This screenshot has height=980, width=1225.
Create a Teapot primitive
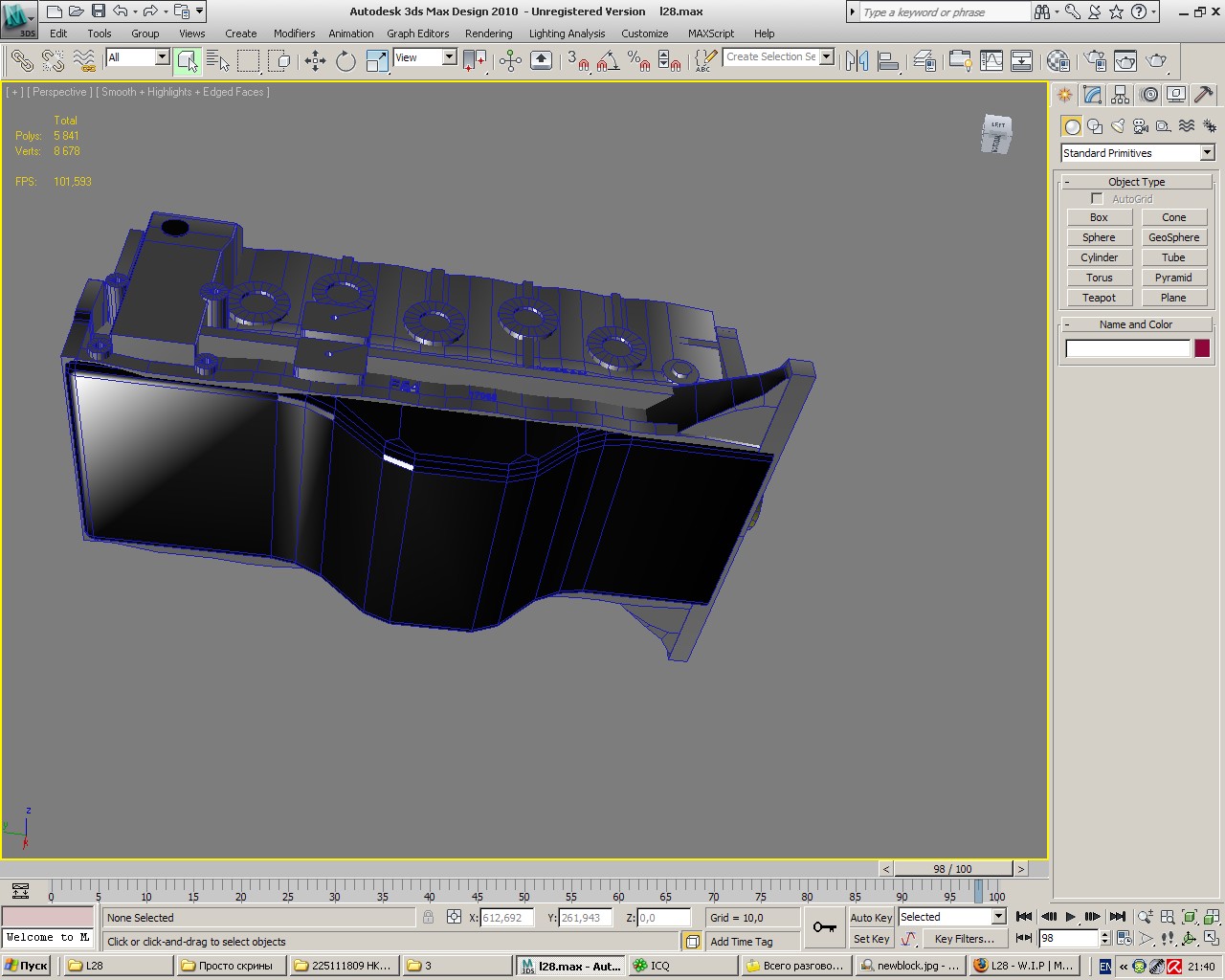point(1099,298)
